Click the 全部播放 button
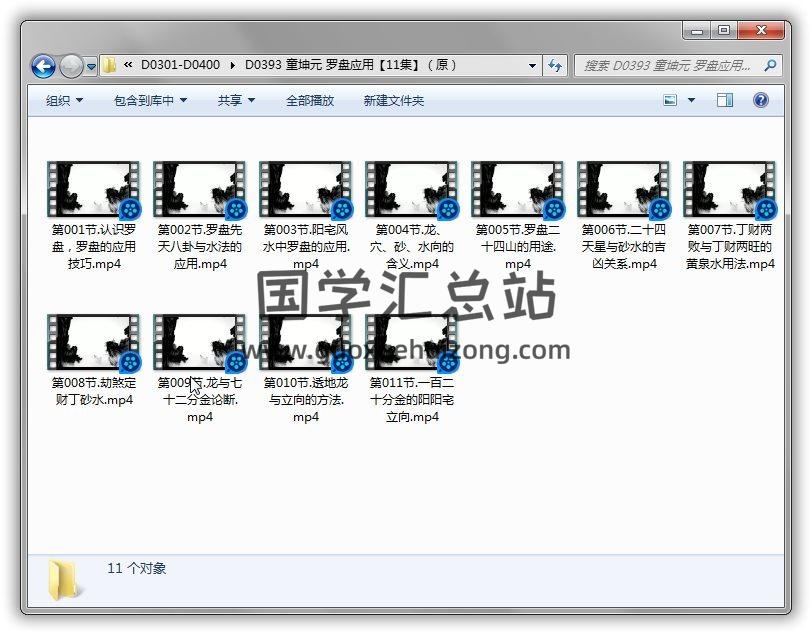 pos(310,100)
